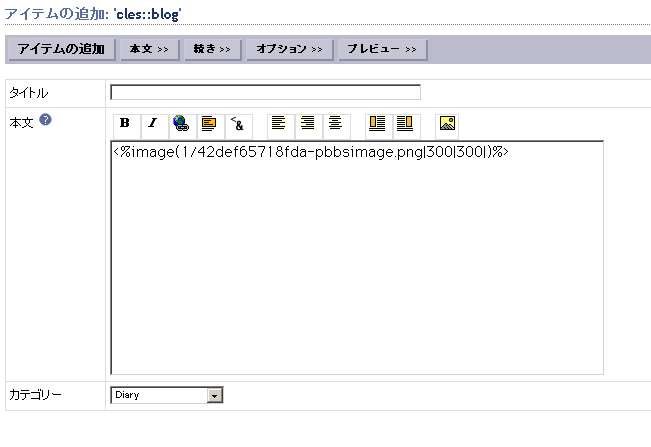
Task: Click the 'cles::blog' heading text
Action: [x=147, y=14]
